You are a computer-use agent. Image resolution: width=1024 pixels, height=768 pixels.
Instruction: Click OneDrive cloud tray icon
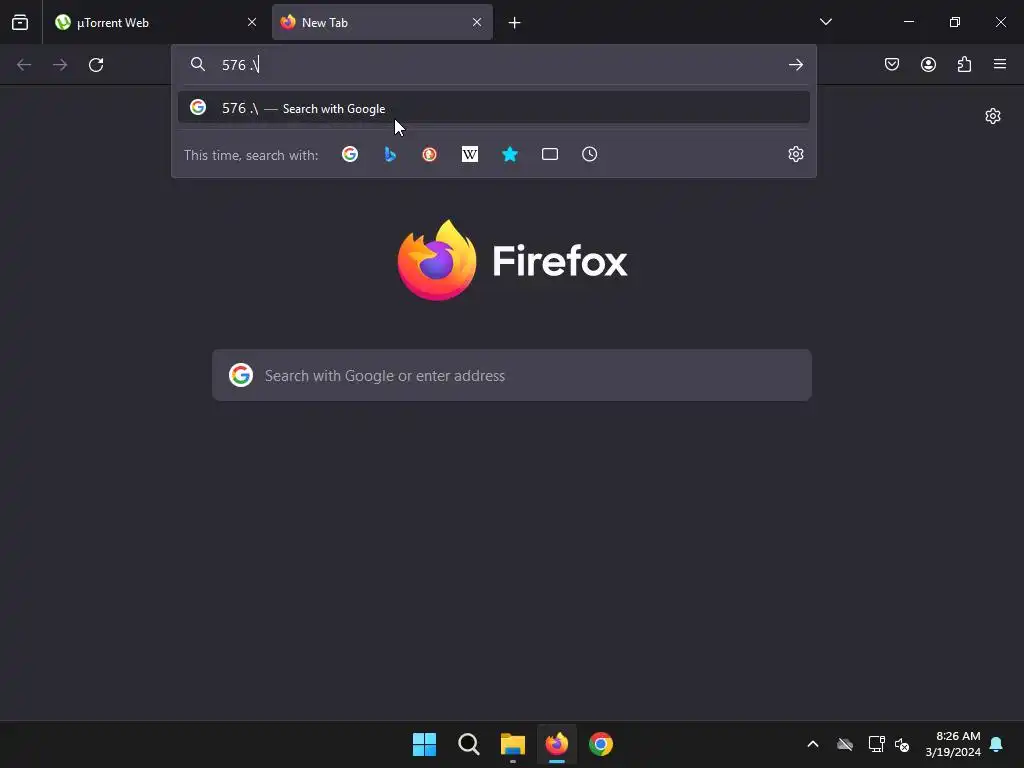click(845, 744)
